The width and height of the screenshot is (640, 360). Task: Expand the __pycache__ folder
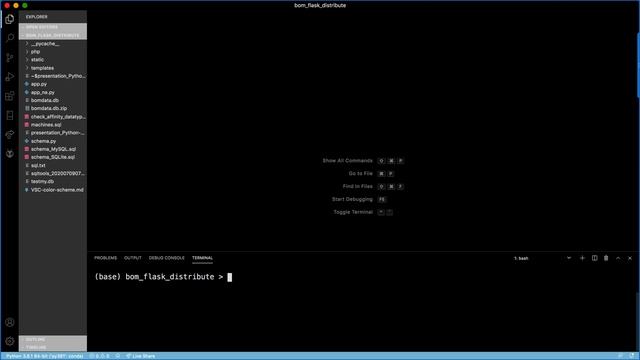pos(53,44)
